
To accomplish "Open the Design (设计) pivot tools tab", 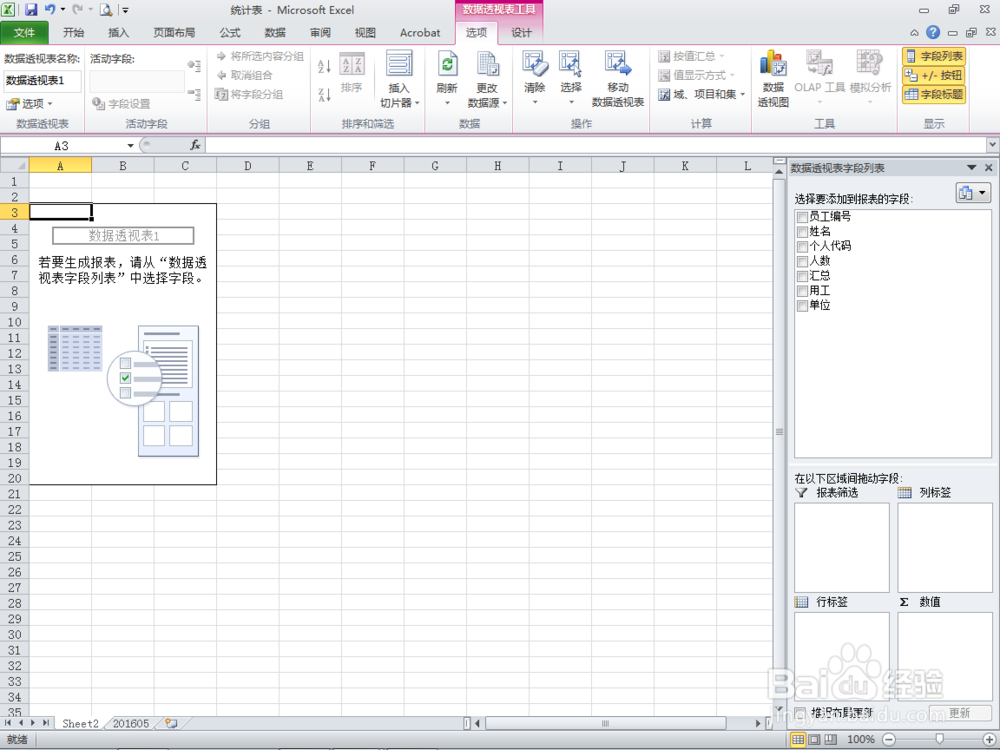I will 521,33.
